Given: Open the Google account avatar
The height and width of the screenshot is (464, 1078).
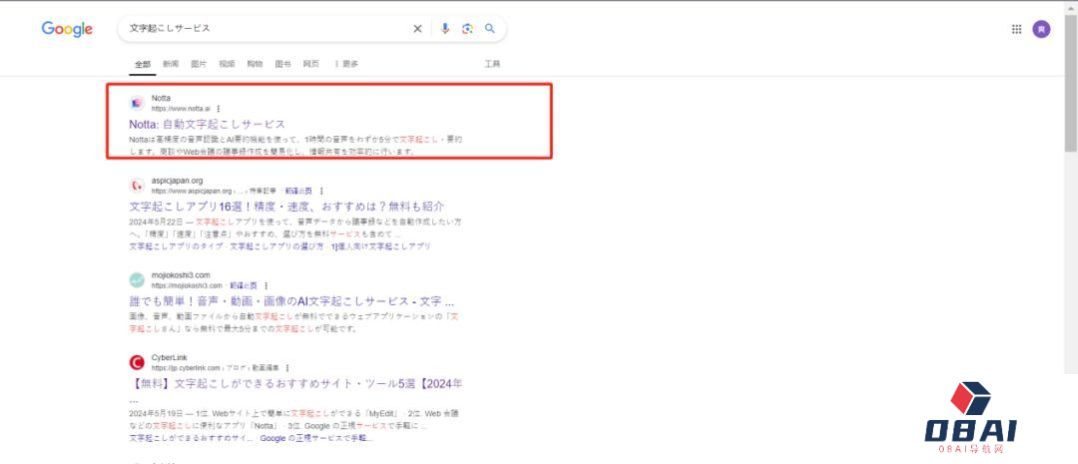Looking at the screenshot, I should point(1042,29).
